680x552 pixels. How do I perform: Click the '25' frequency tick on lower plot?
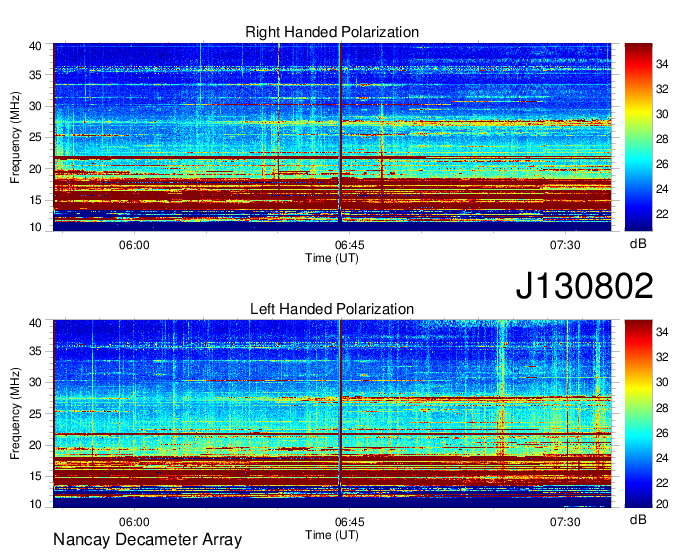point(35,414)
